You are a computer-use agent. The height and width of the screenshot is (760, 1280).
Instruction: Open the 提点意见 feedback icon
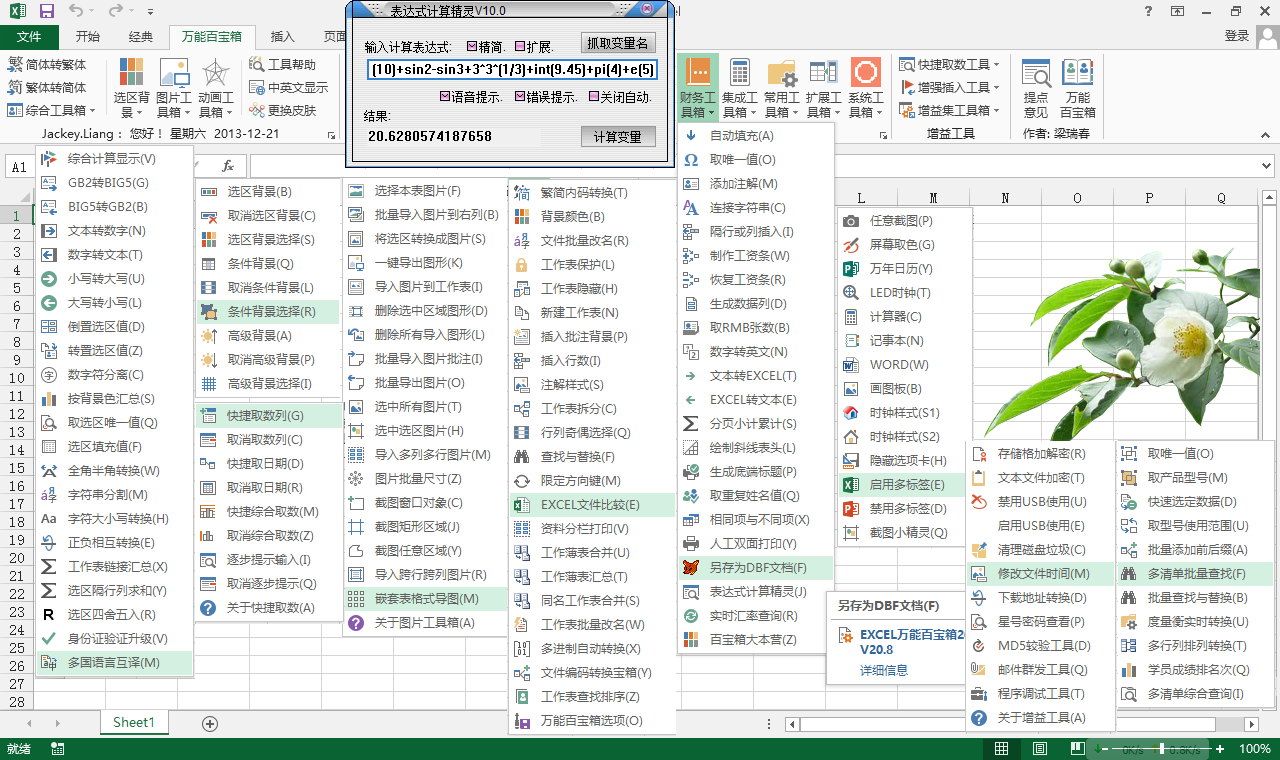[x=1036, y=72]
